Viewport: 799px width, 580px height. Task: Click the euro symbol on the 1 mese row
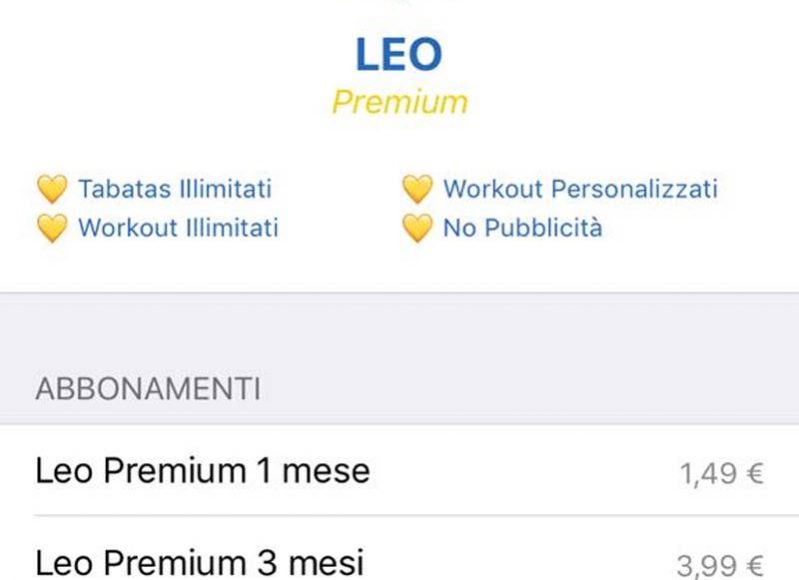(755, 473)
